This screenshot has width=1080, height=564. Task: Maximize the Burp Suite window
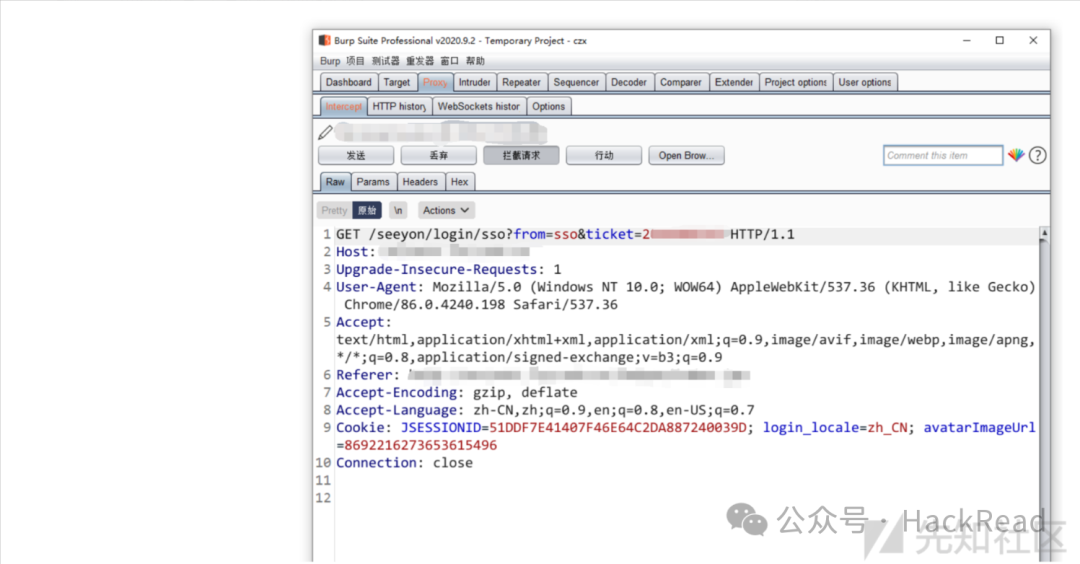click(1000, 41)
